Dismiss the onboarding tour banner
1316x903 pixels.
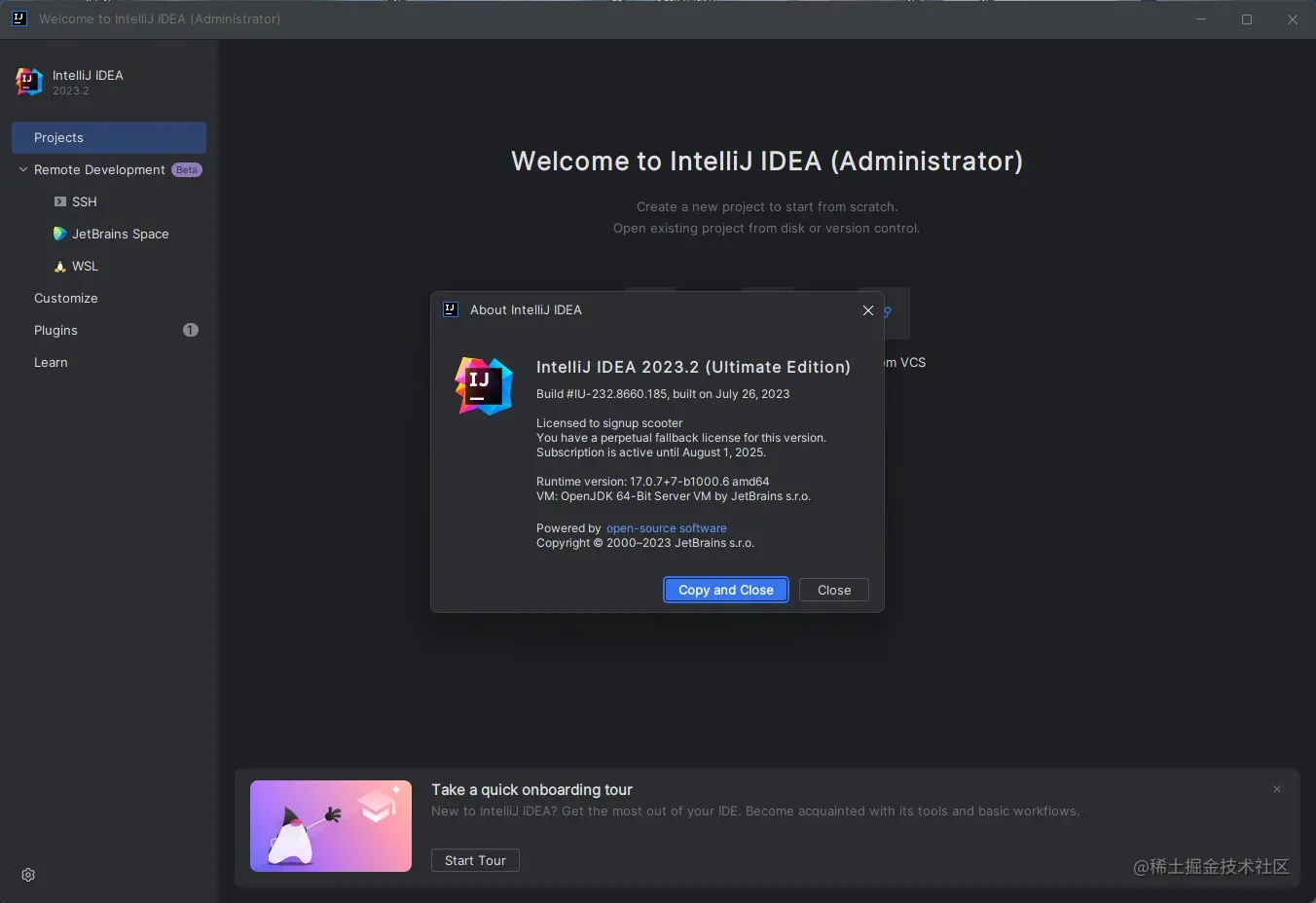click(1277, 789)
